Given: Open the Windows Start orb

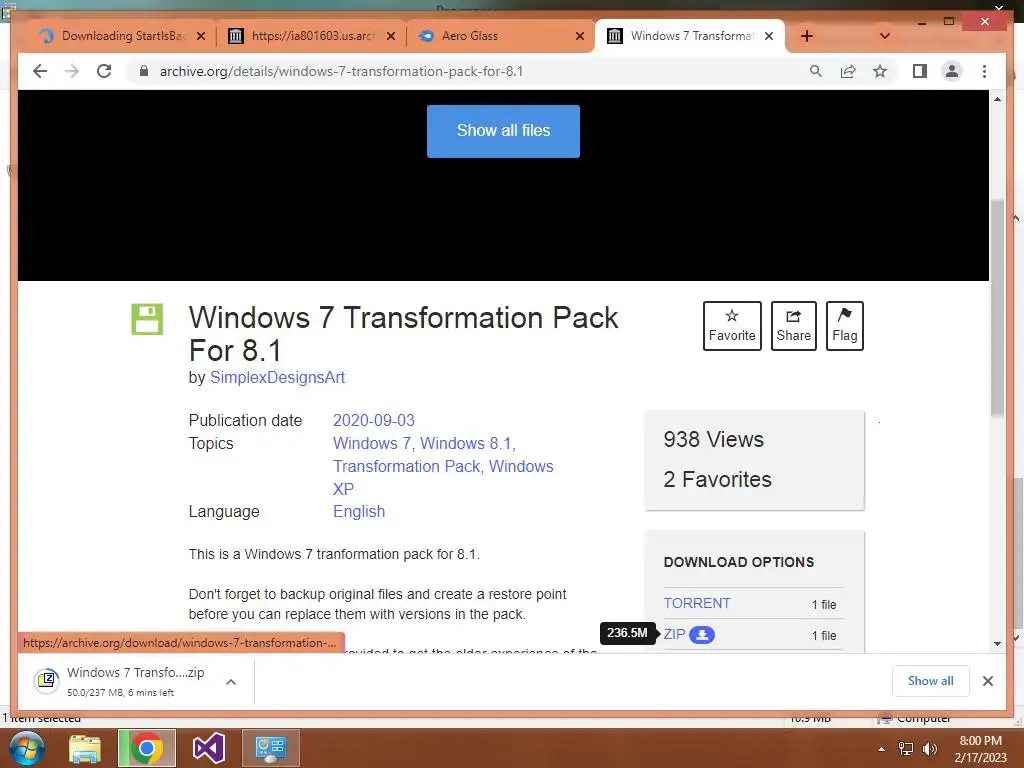Looking at the screenshot, I should click(x=27, y=748).
